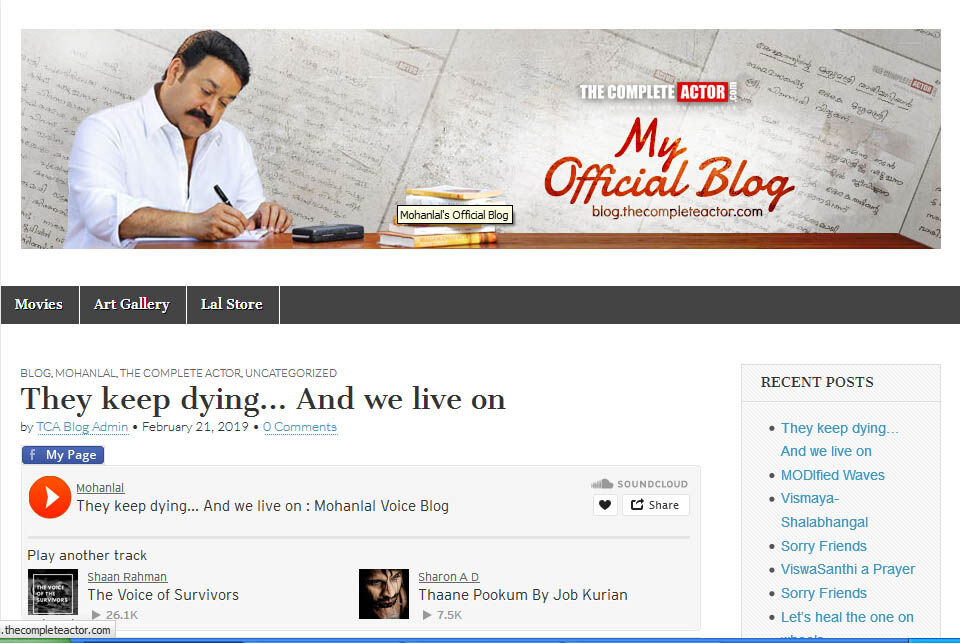The width and height of the screenshot is (960, 643).
Task: Open the Movies menu item
Action: click(39, 305)
